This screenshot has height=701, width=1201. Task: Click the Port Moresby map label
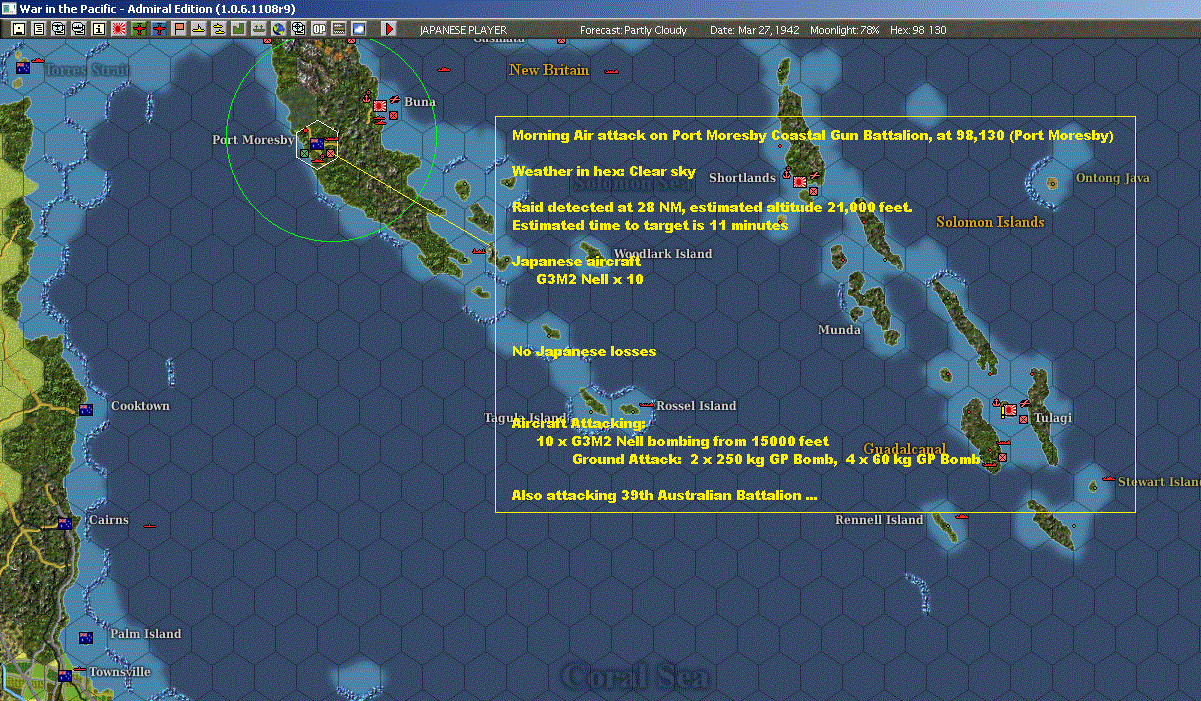pyautogui.click(x=253, y=140)
